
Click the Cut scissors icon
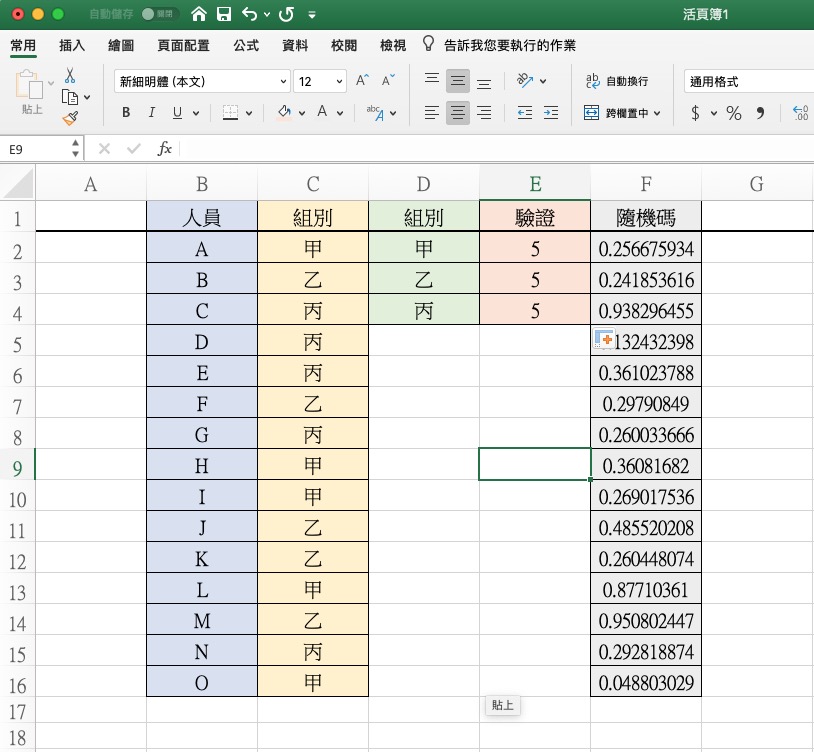pyautogui.click(x=70, y=76)
